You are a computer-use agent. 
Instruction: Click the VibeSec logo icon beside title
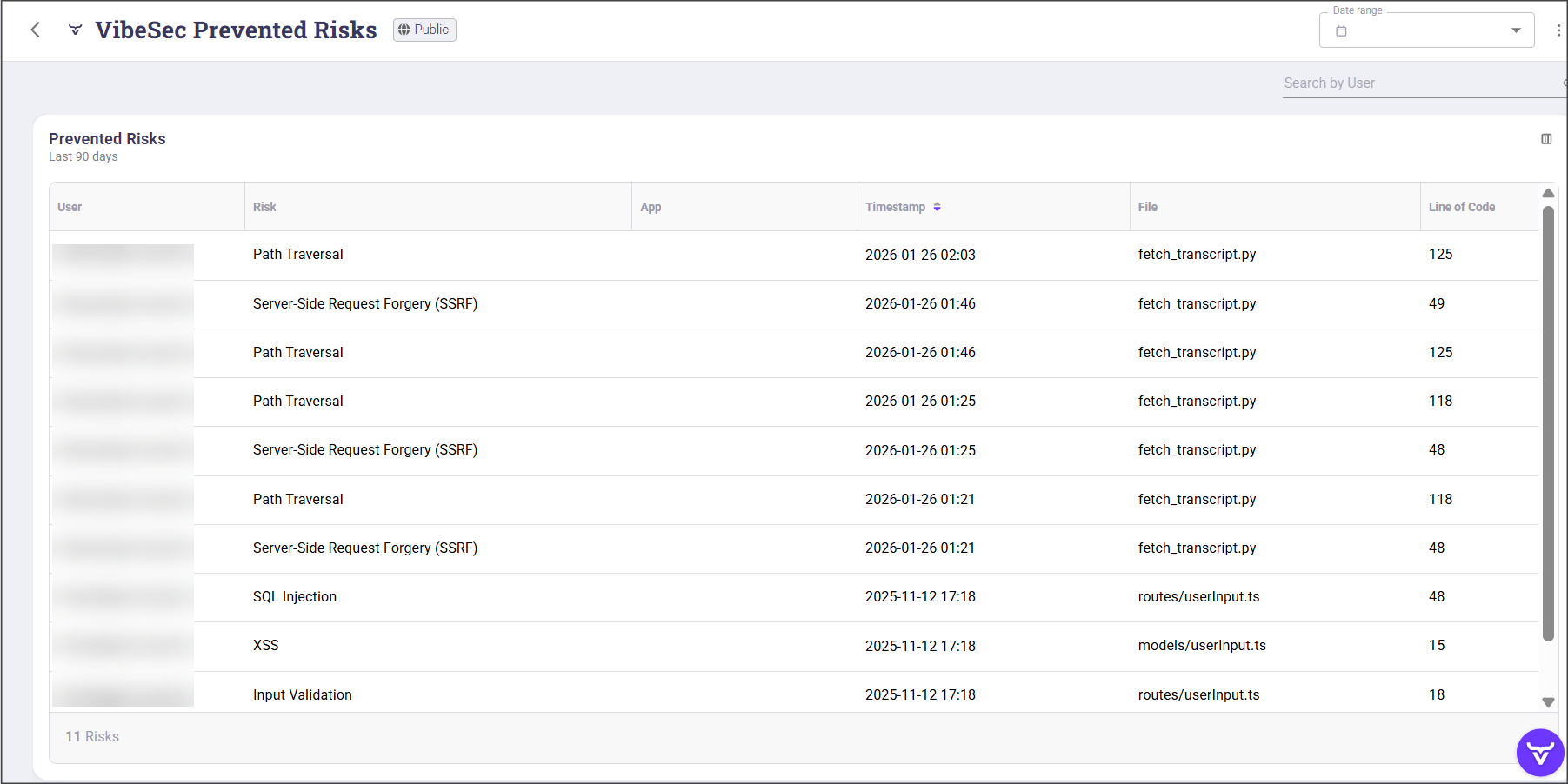pyautogui.click(x=76, y=30)
